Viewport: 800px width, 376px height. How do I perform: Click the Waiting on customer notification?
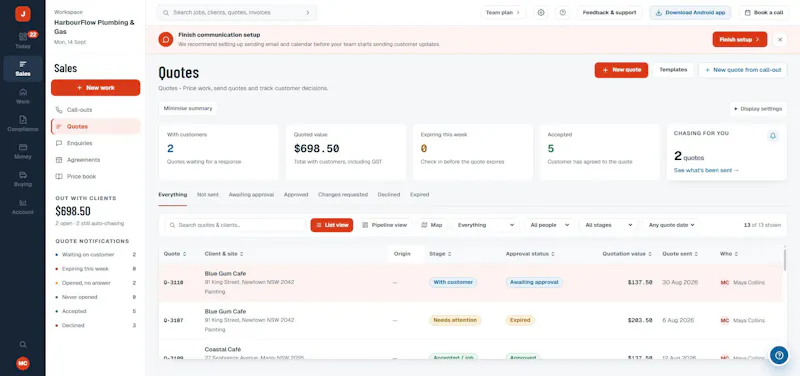(95, 255)
